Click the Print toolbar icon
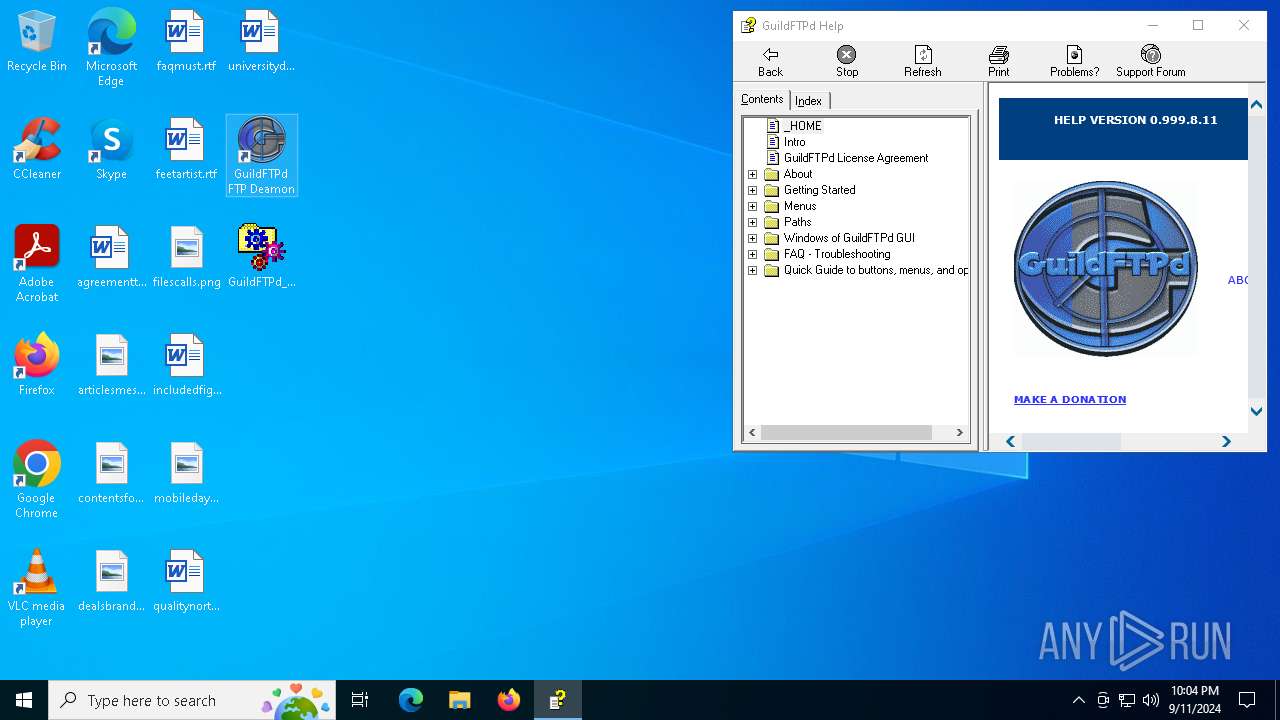 999,54
